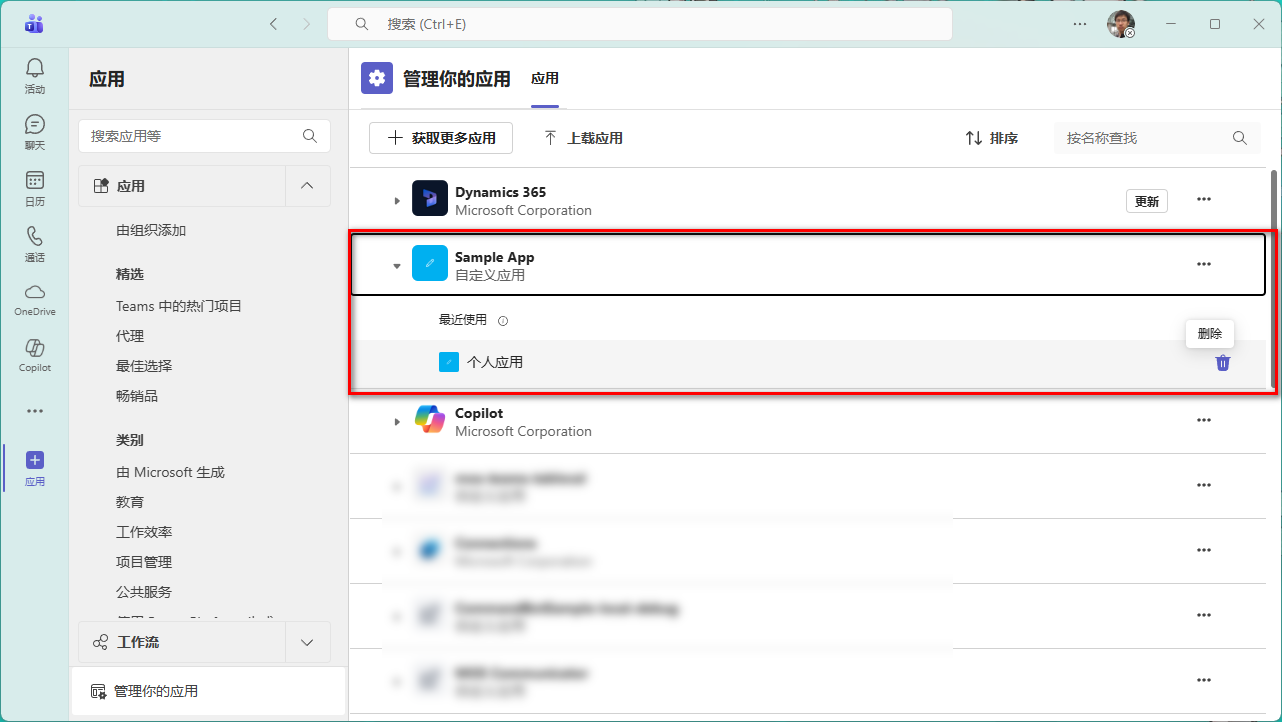This screenshot has height=722, width=1282.
Task: Go back using the back arrow
Action: click(x=273, y=24)
